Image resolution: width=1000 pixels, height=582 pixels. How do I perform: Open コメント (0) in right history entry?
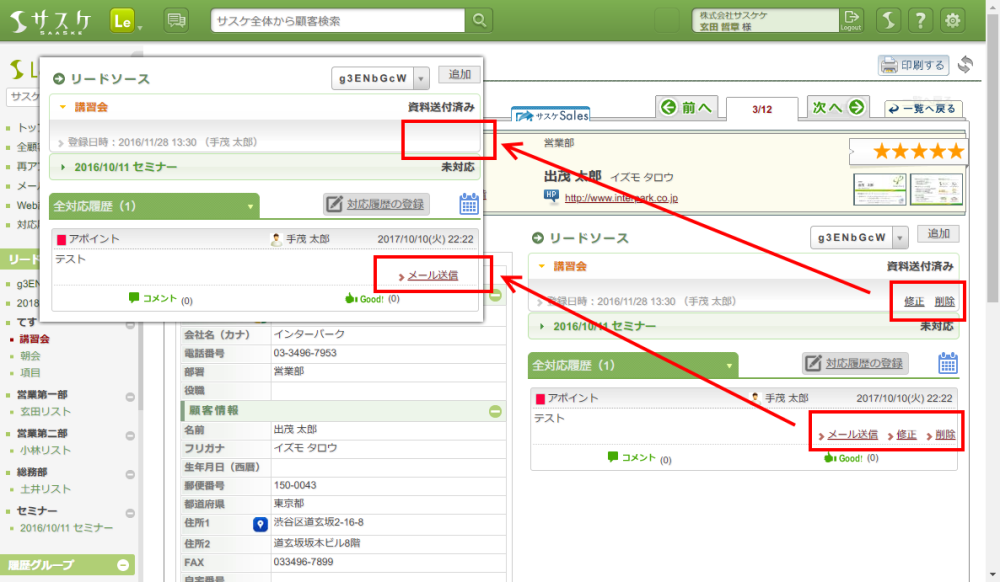pos(640,458)
